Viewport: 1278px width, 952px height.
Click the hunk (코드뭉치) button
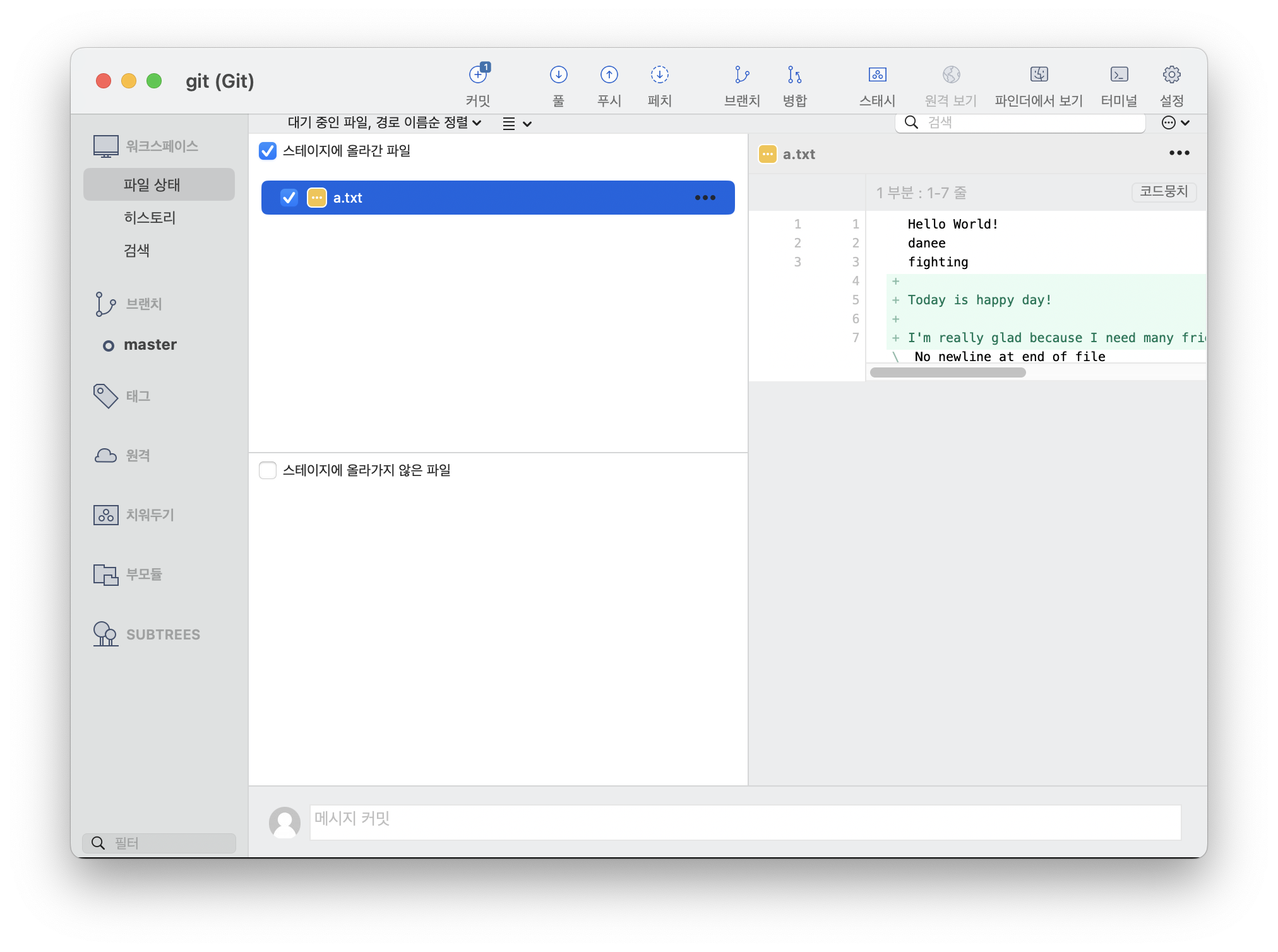[x=1163, y=191]
